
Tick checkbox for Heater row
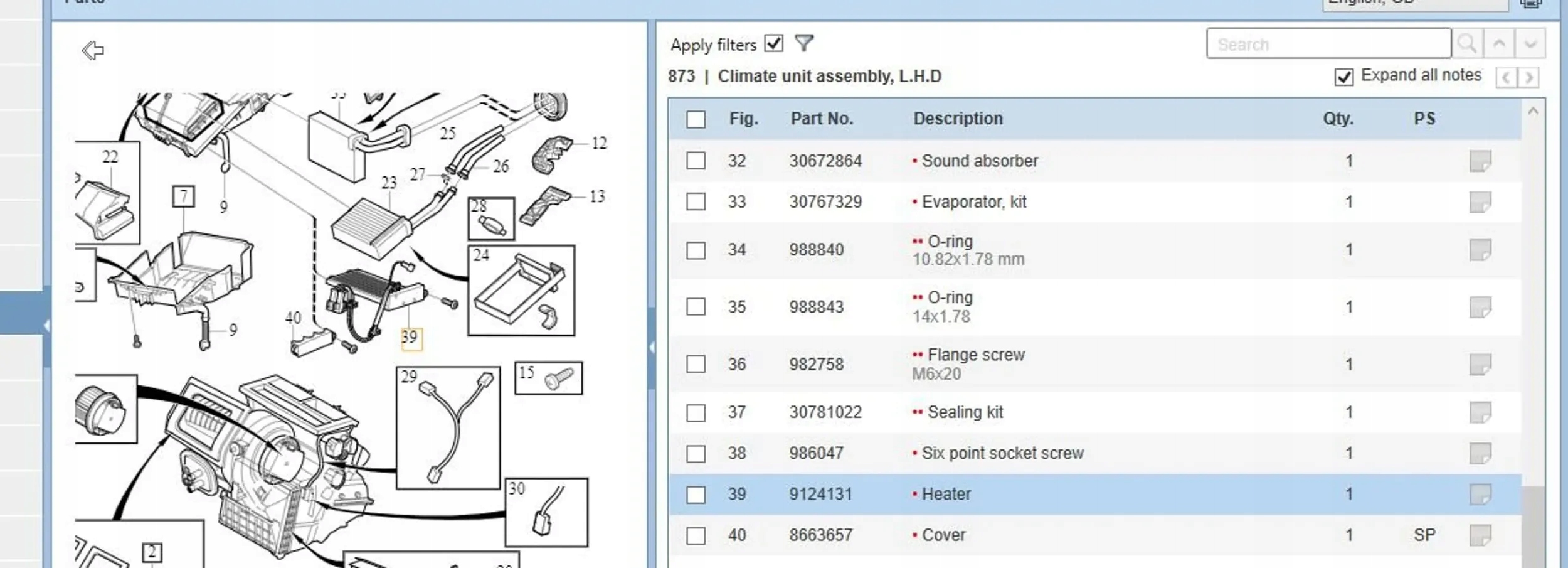(696, 495)
